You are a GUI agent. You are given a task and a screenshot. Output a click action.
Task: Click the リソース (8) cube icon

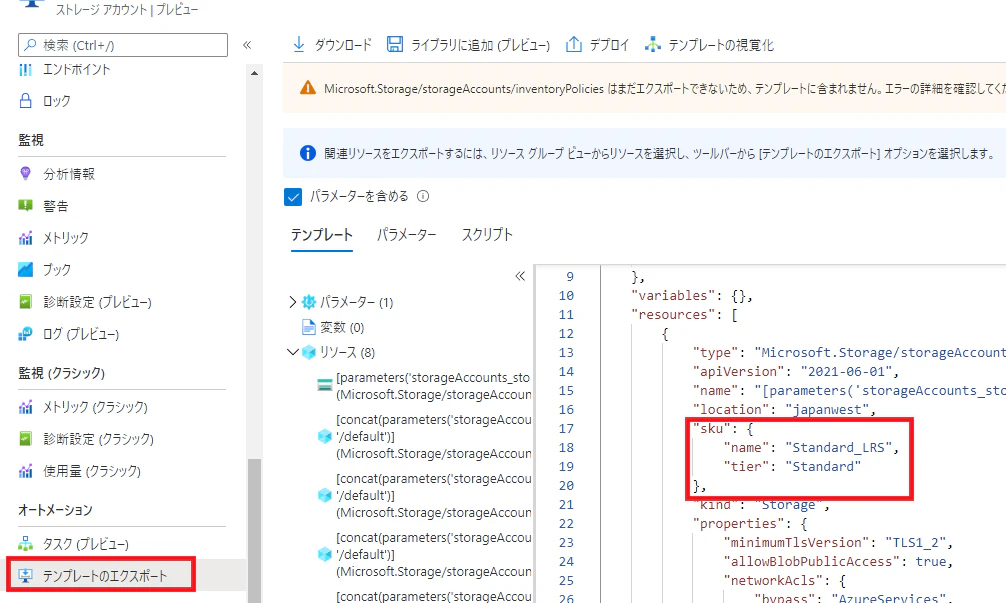(x=309, y=352)
